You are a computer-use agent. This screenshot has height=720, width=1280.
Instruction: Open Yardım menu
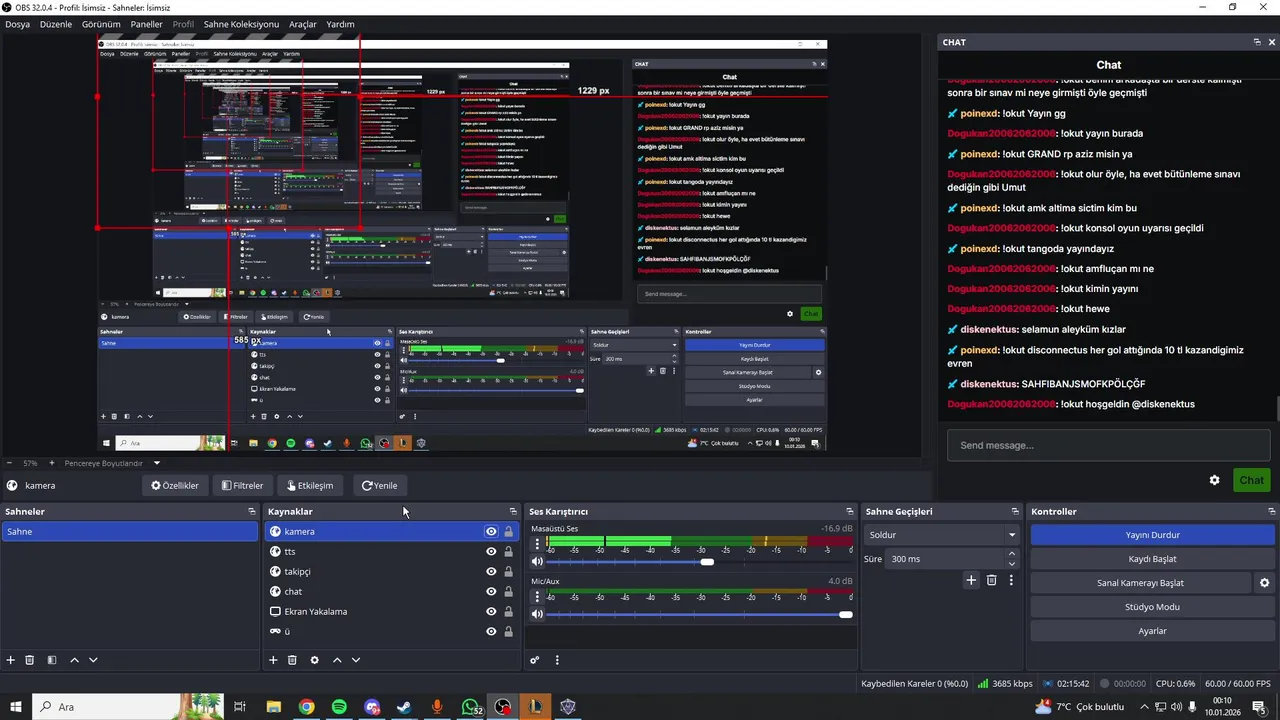pyautogui.click(x=340, y=24)
